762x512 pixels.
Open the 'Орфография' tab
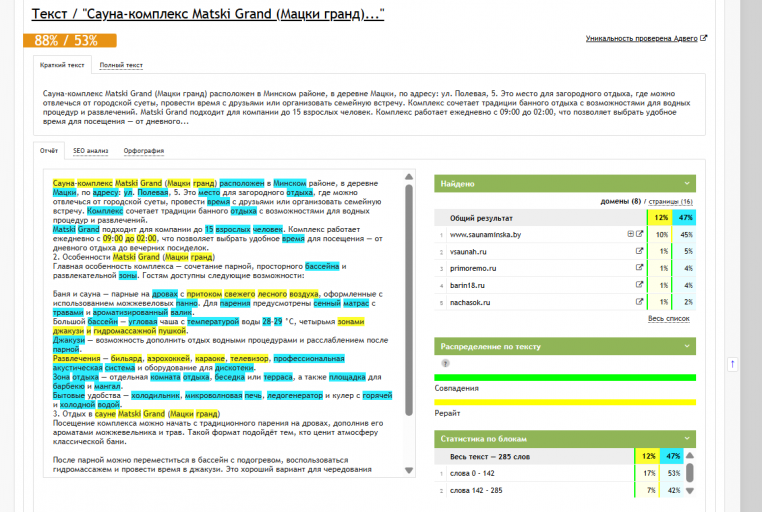(x=143, y=151)
